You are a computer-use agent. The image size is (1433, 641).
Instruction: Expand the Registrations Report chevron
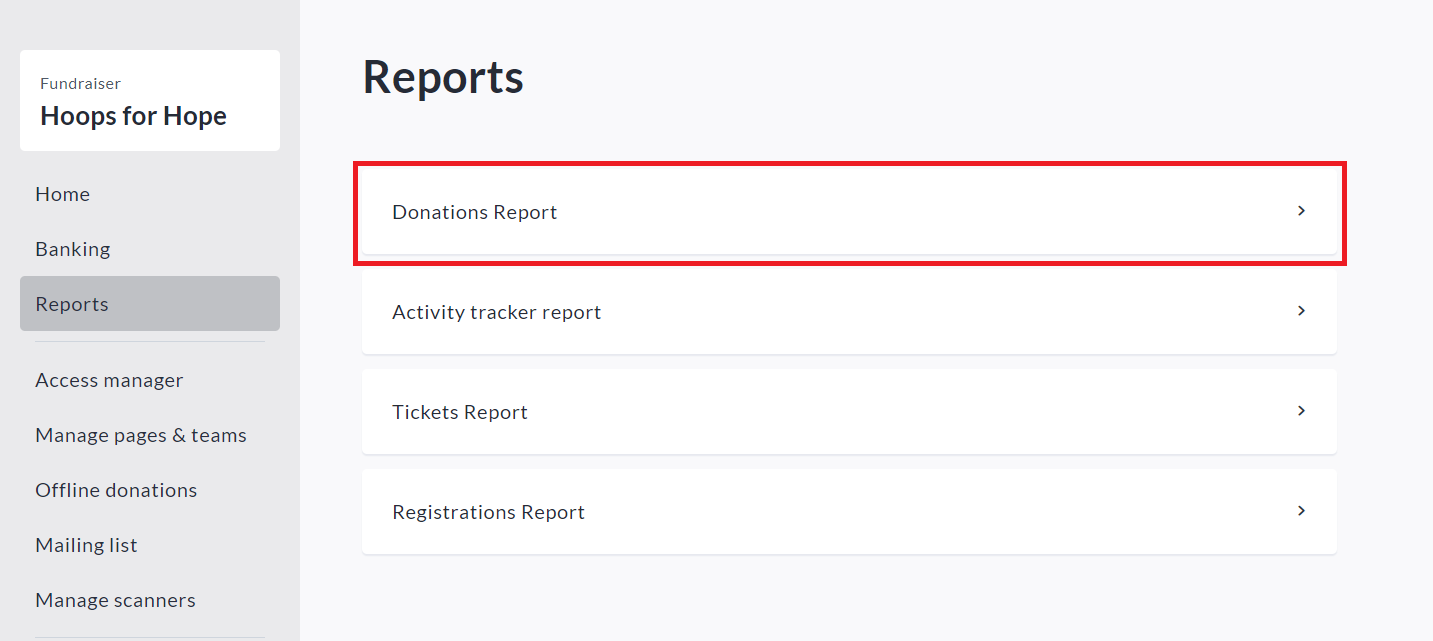(x=1300, y=511)
